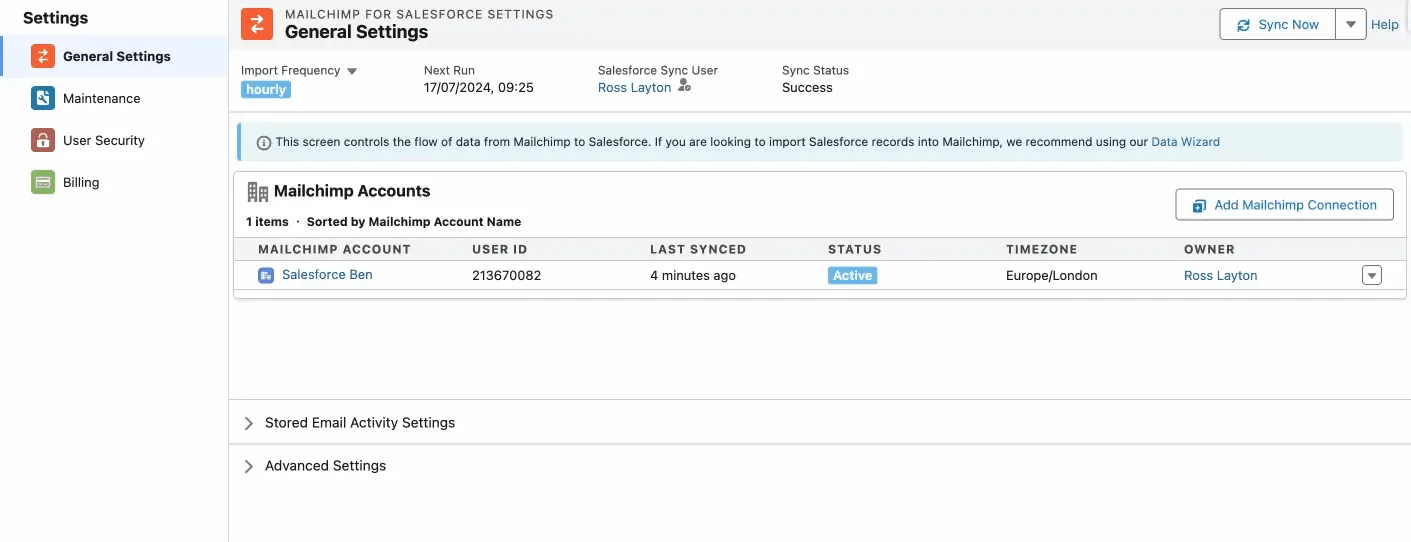Click the Next Run date 17/07/2024, 09:25
The height and width of the screenshot is (542, 1411).
(x=479, y=87)
